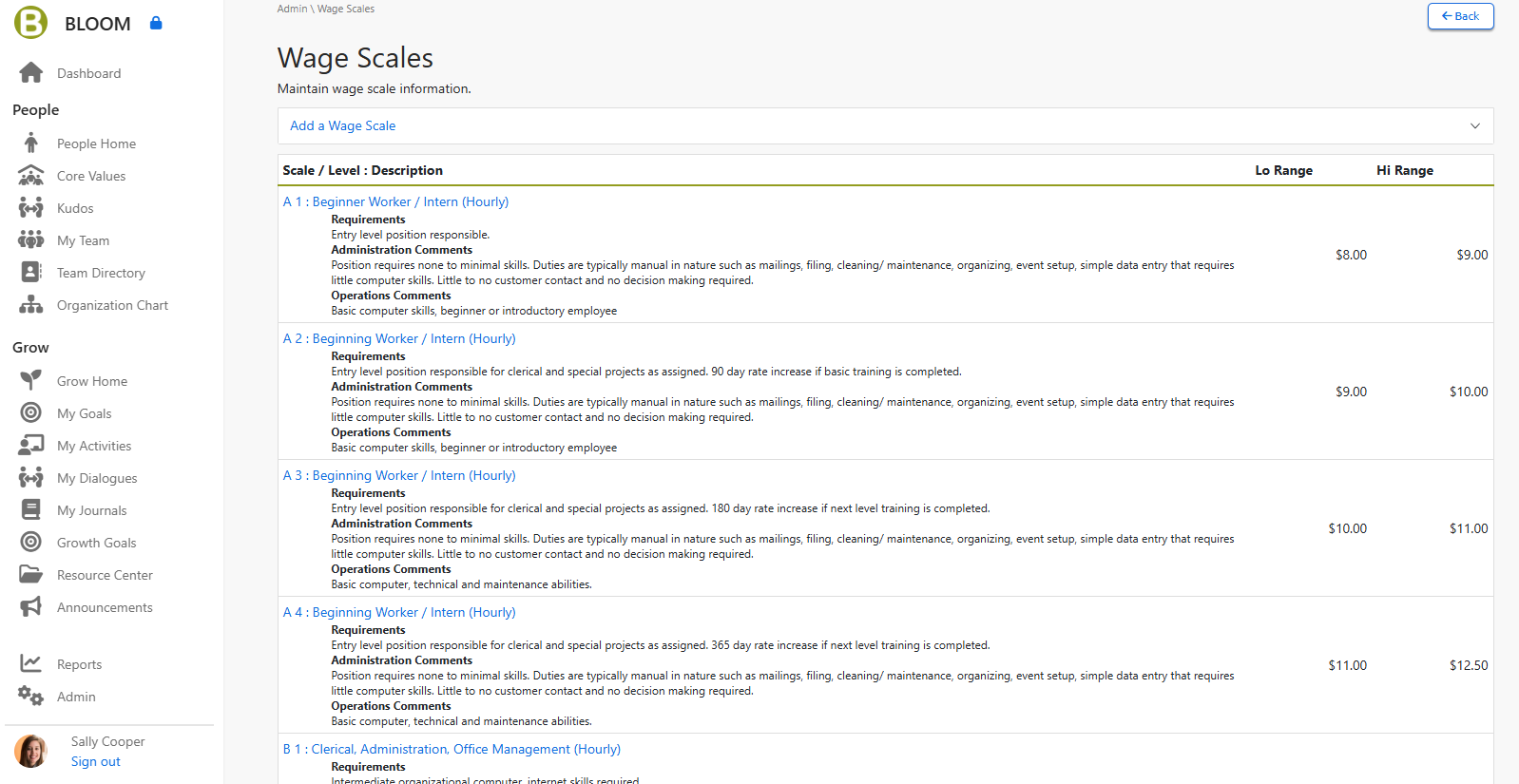
Task: Click the Bloom logo icon
Action: (x=30, y=23)
